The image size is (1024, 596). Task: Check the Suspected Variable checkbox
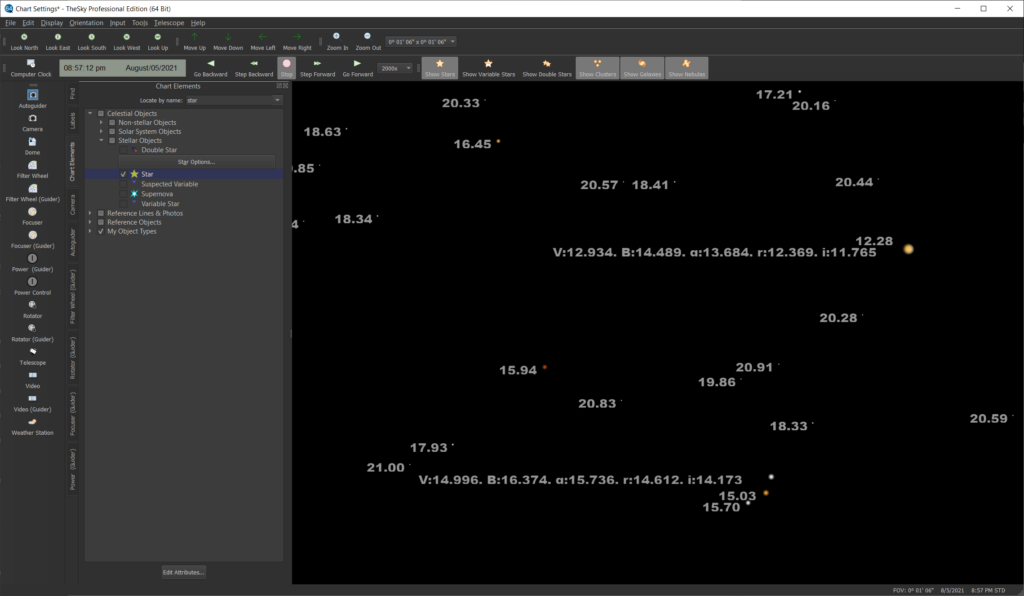point(124,184)
